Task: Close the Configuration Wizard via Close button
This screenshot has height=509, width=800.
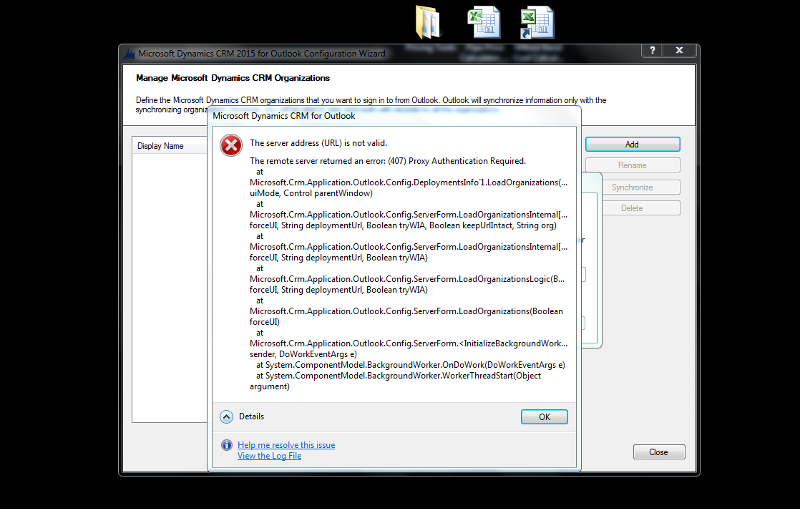Action: (x=659, y=452)
